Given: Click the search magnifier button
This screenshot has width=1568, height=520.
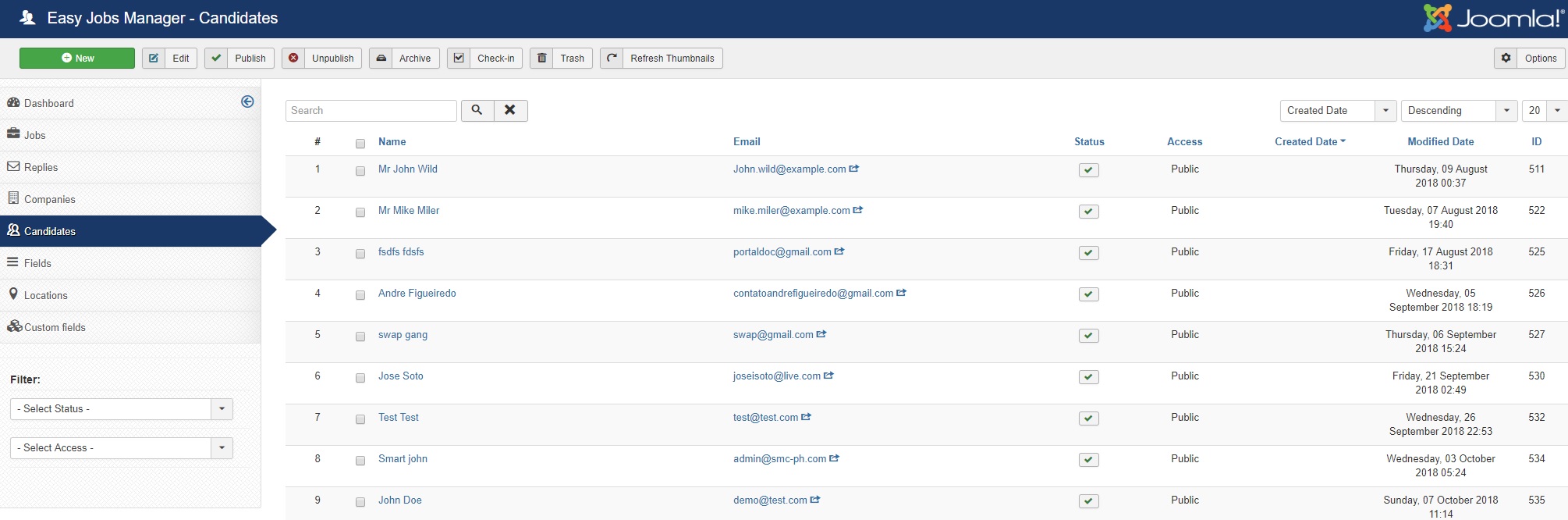Looking at the screenshot, I should tap(477, 110).
